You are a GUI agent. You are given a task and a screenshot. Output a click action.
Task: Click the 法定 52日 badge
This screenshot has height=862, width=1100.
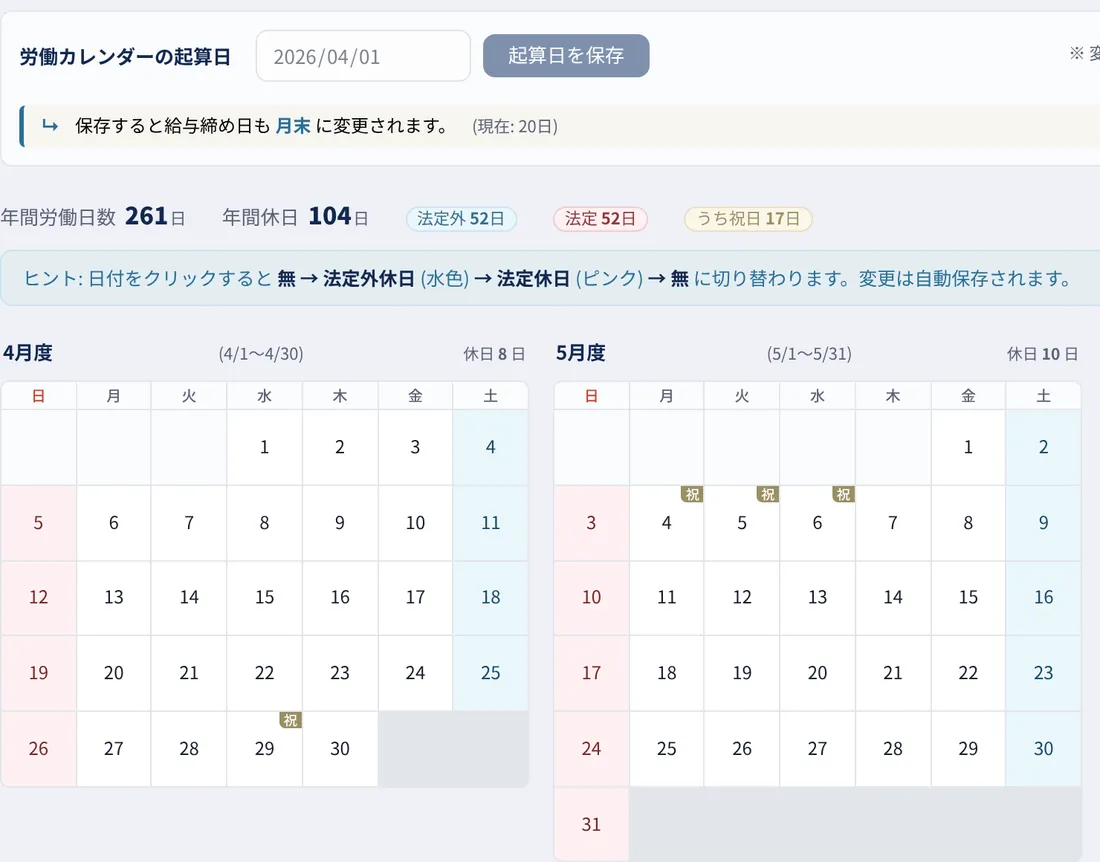600,219
